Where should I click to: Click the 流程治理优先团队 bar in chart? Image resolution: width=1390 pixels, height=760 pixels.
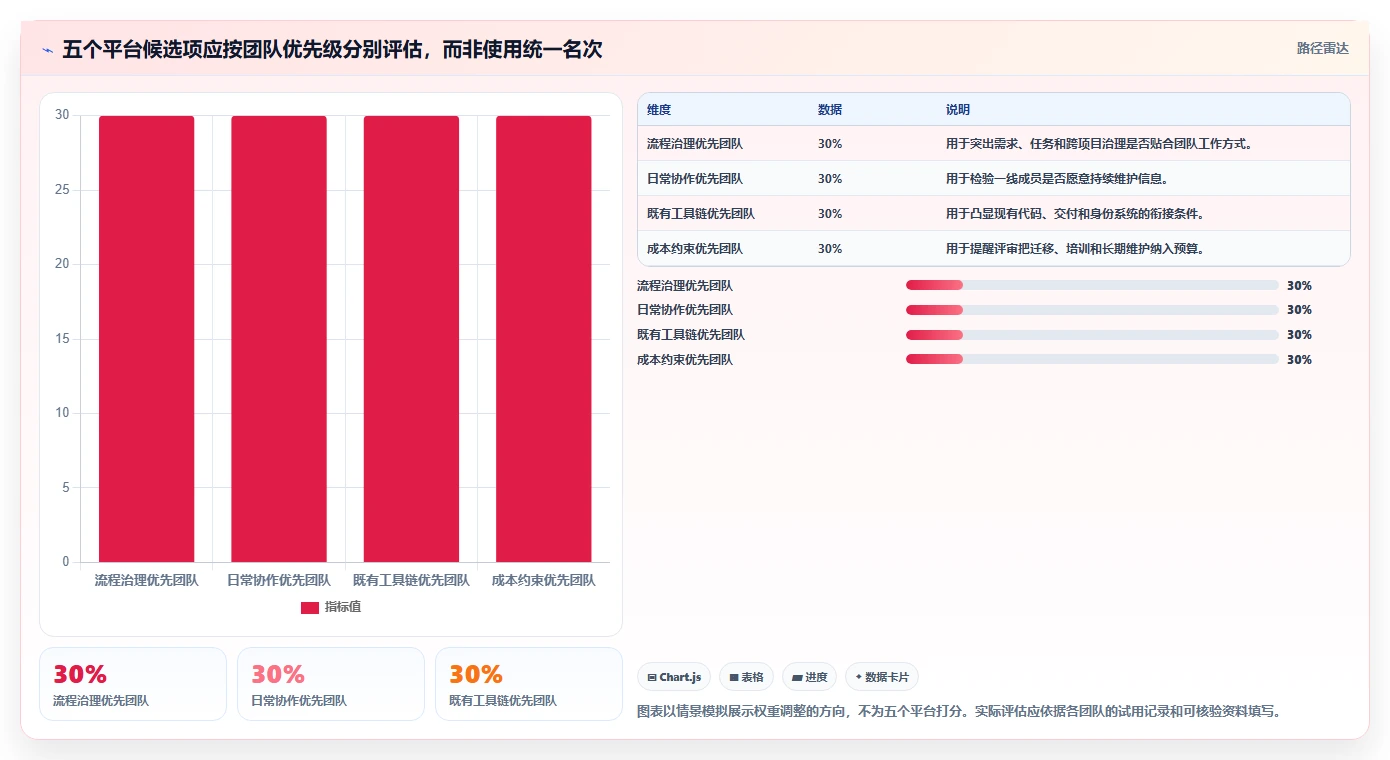click(x=146, y=339)
